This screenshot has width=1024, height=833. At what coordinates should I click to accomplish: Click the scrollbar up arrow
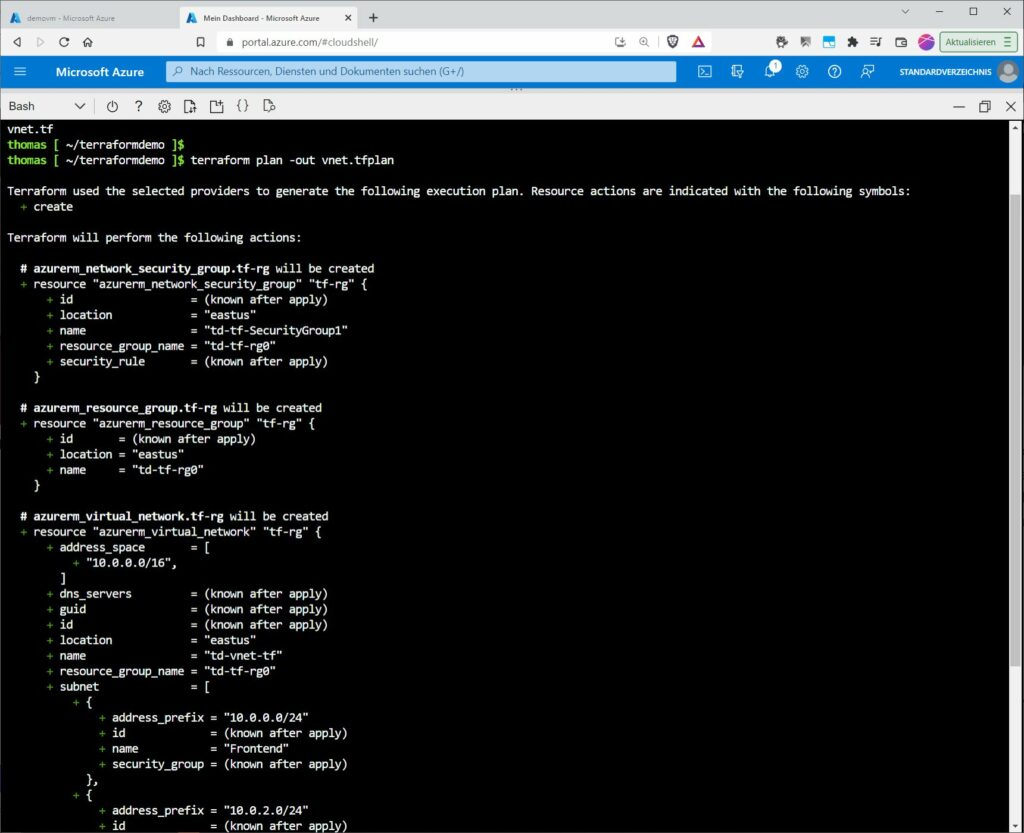click(1015, 127)
